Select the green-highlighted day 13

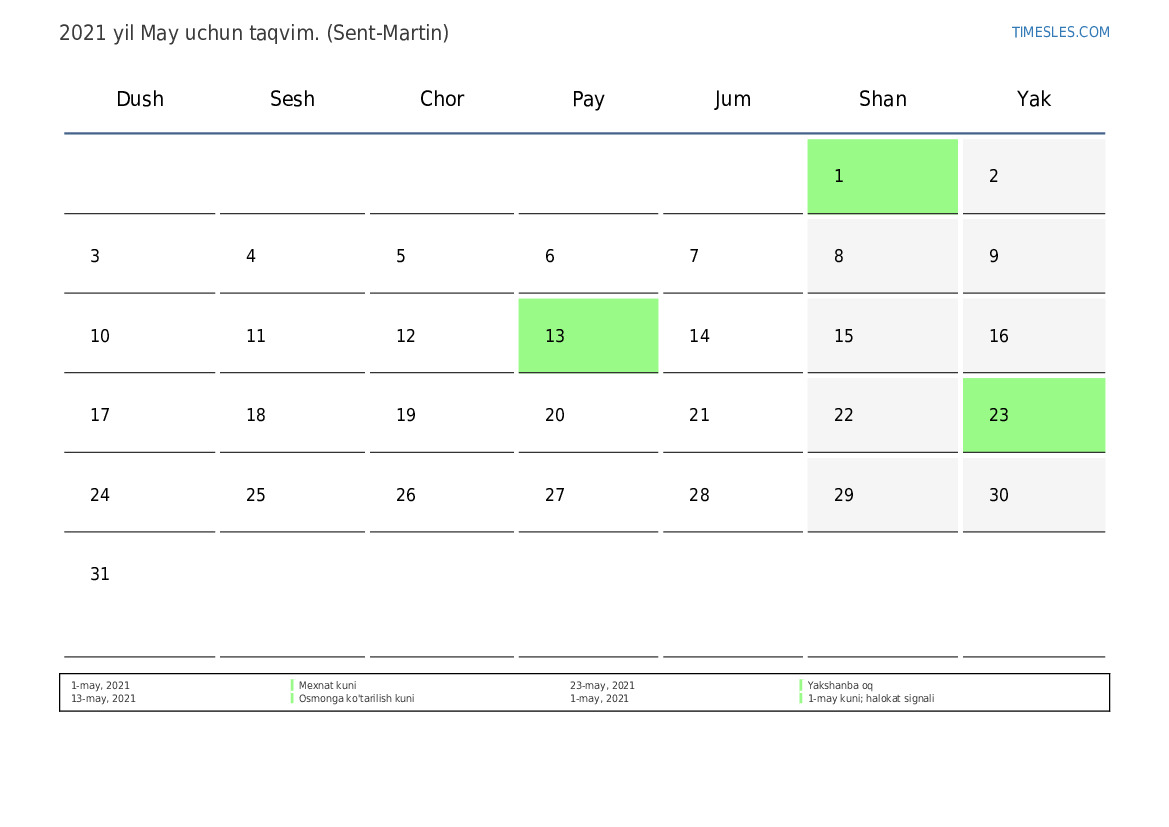click(588, 336)
